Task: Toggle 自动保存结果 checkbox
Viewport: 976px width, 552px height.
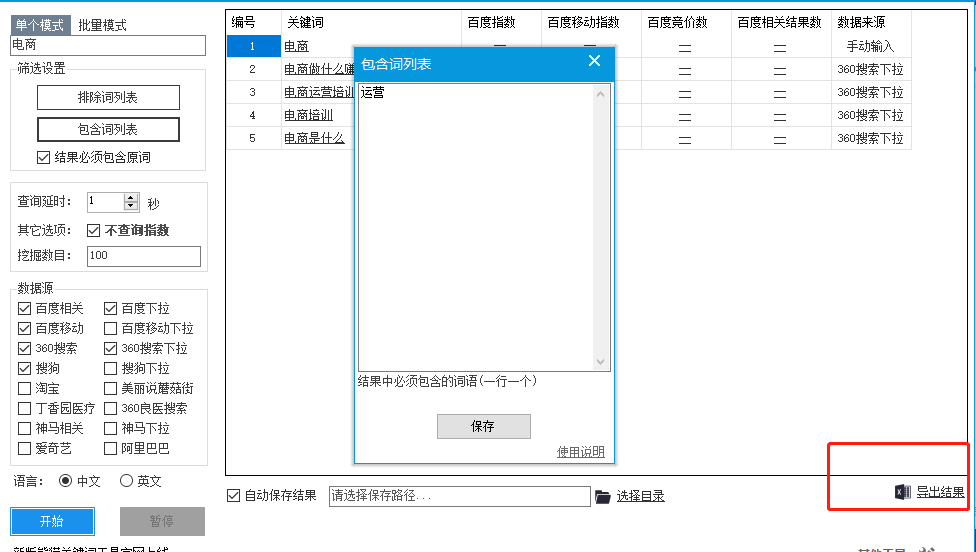Action: click(x=233, y=496)
